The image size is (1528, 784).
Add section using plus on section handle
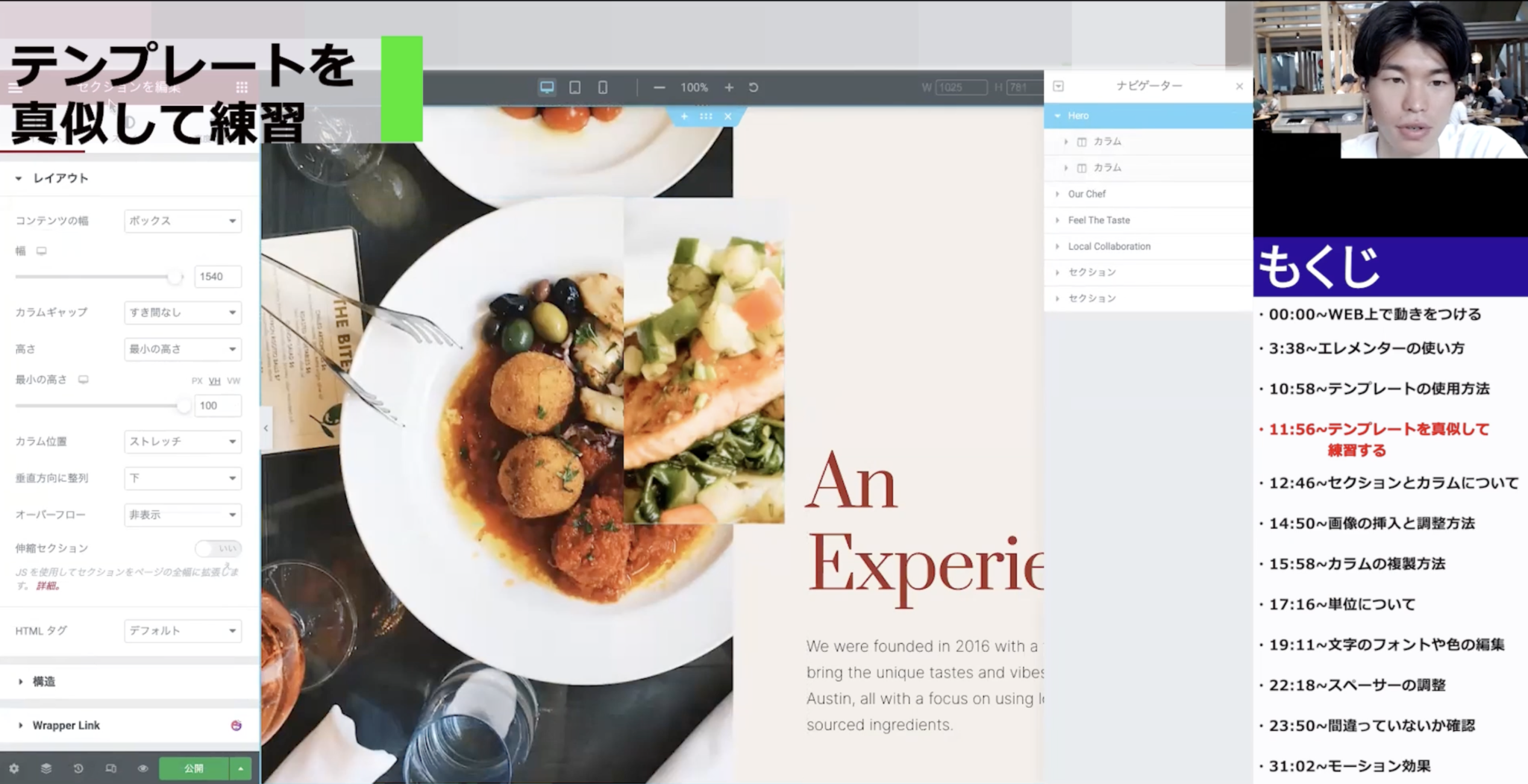tap(684, 116)
